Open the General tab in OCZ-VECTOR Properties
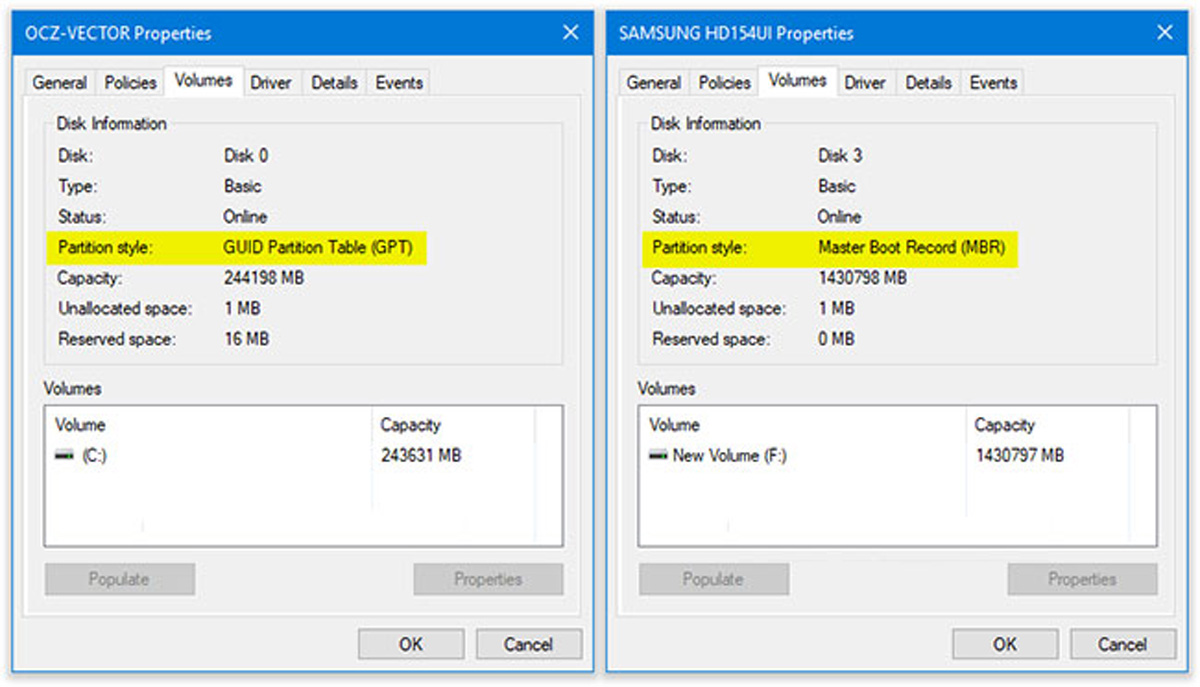 (60, 83)
